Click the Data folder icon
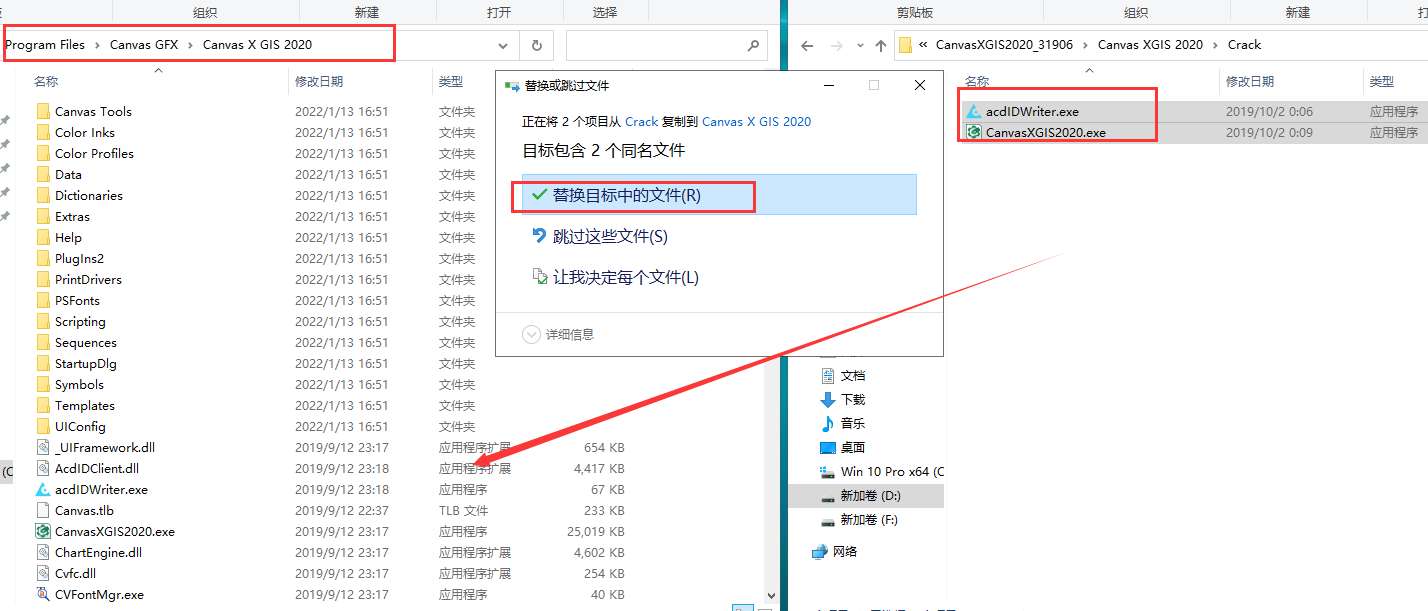1428x611 pixels. 43,174
